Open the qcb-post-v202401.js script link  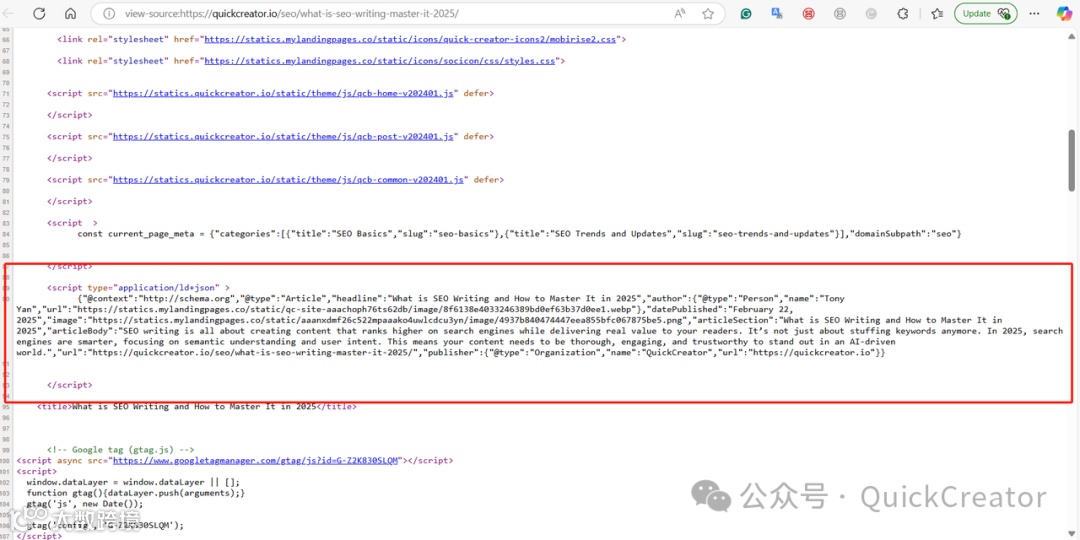click(284, 136)
